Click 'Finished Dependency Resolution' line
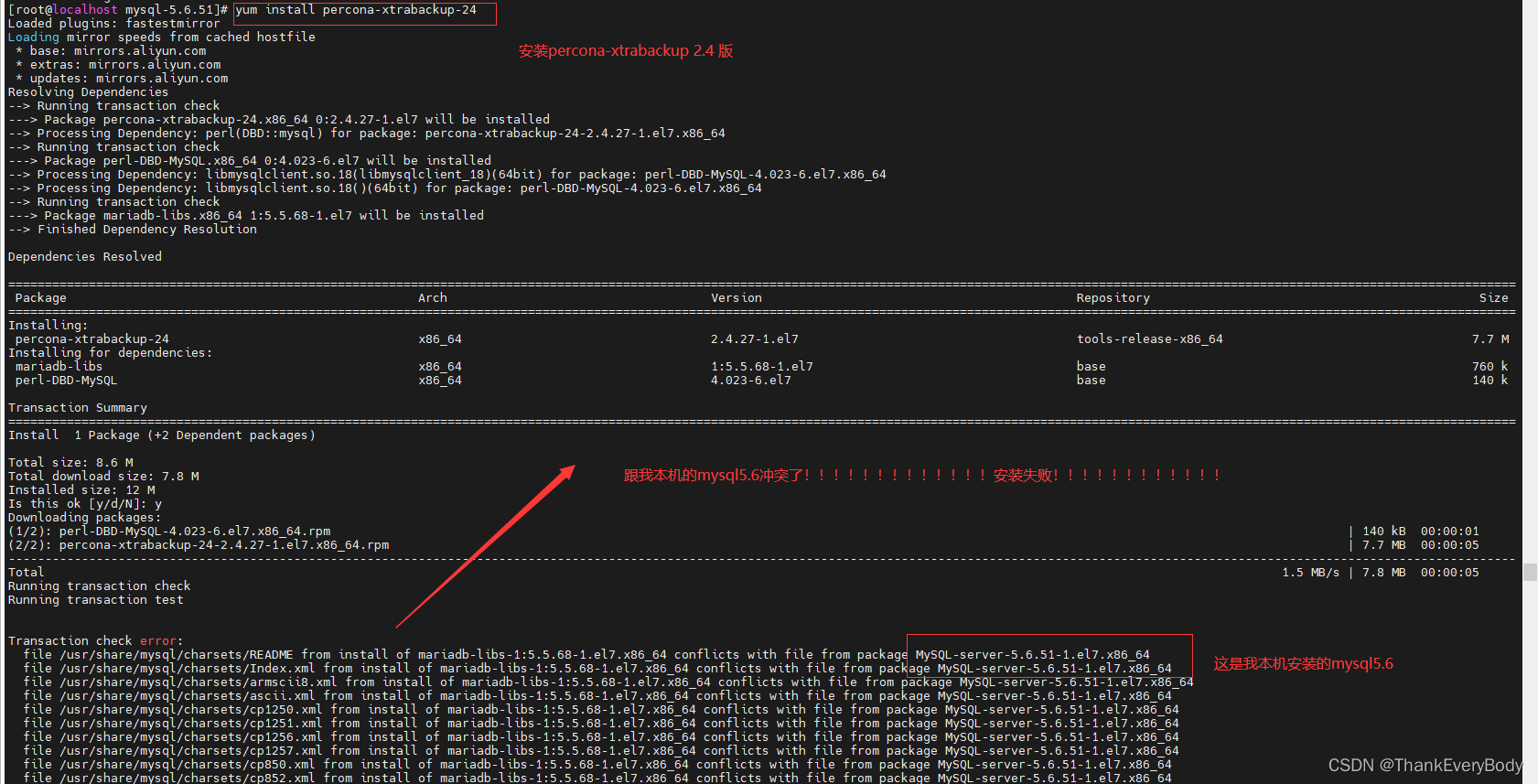 click(x=133, y=230)
